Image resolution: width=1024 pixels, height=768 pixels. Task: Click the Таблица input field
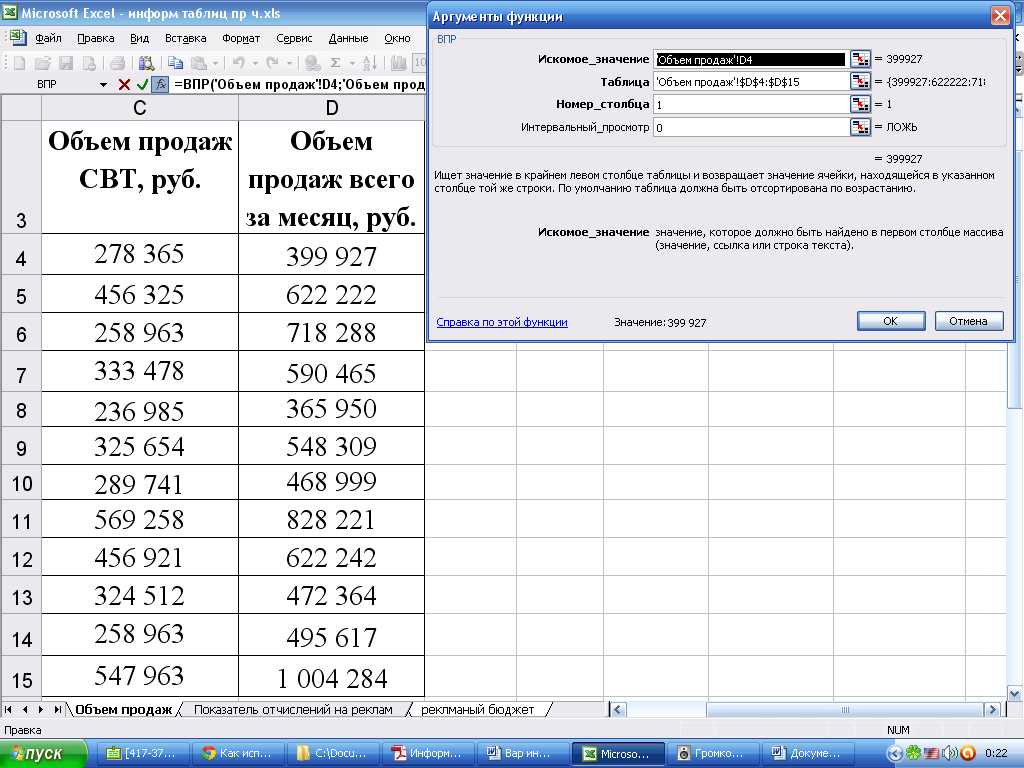(x=751, y=82)
